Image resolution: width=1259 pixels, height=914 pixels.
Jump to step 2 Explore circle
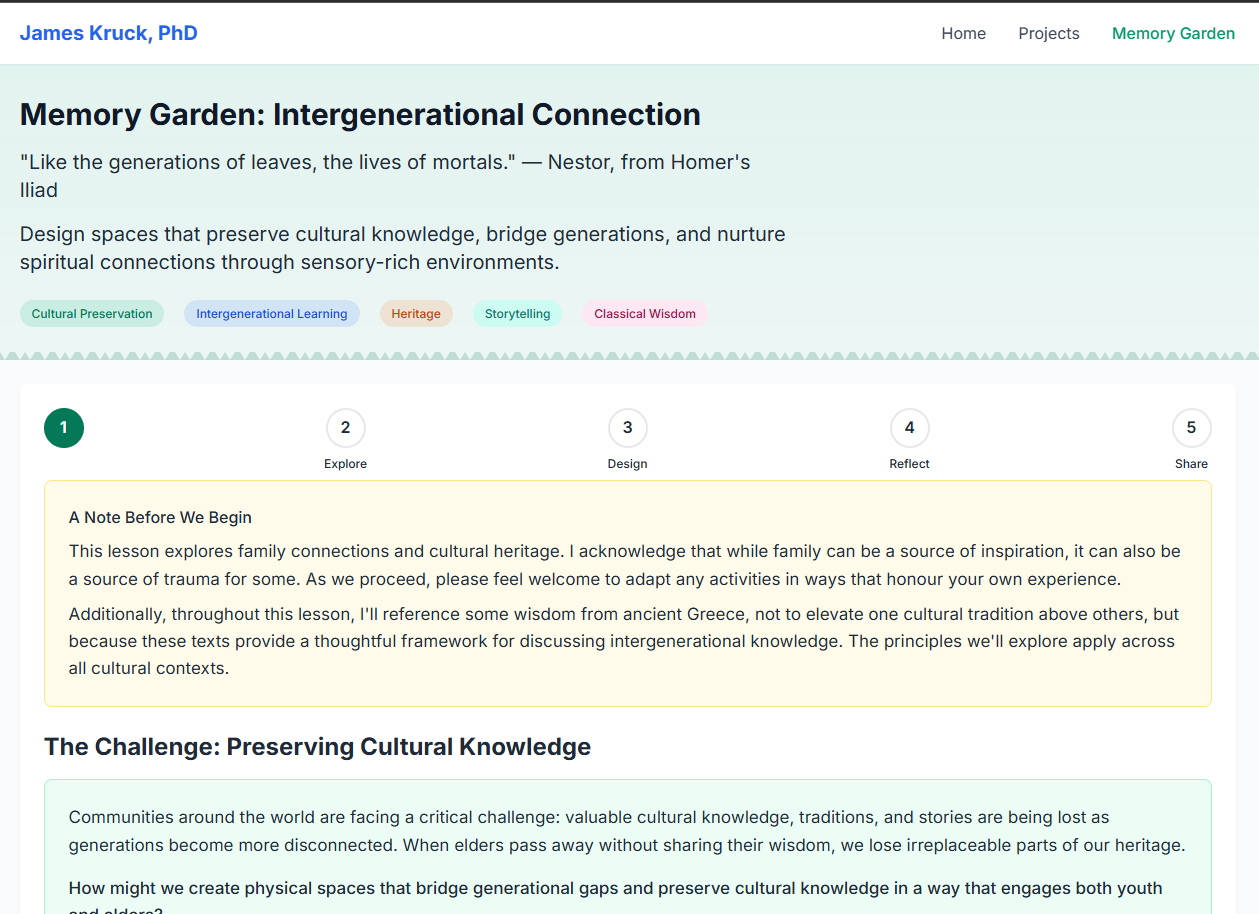pos(345,428)
